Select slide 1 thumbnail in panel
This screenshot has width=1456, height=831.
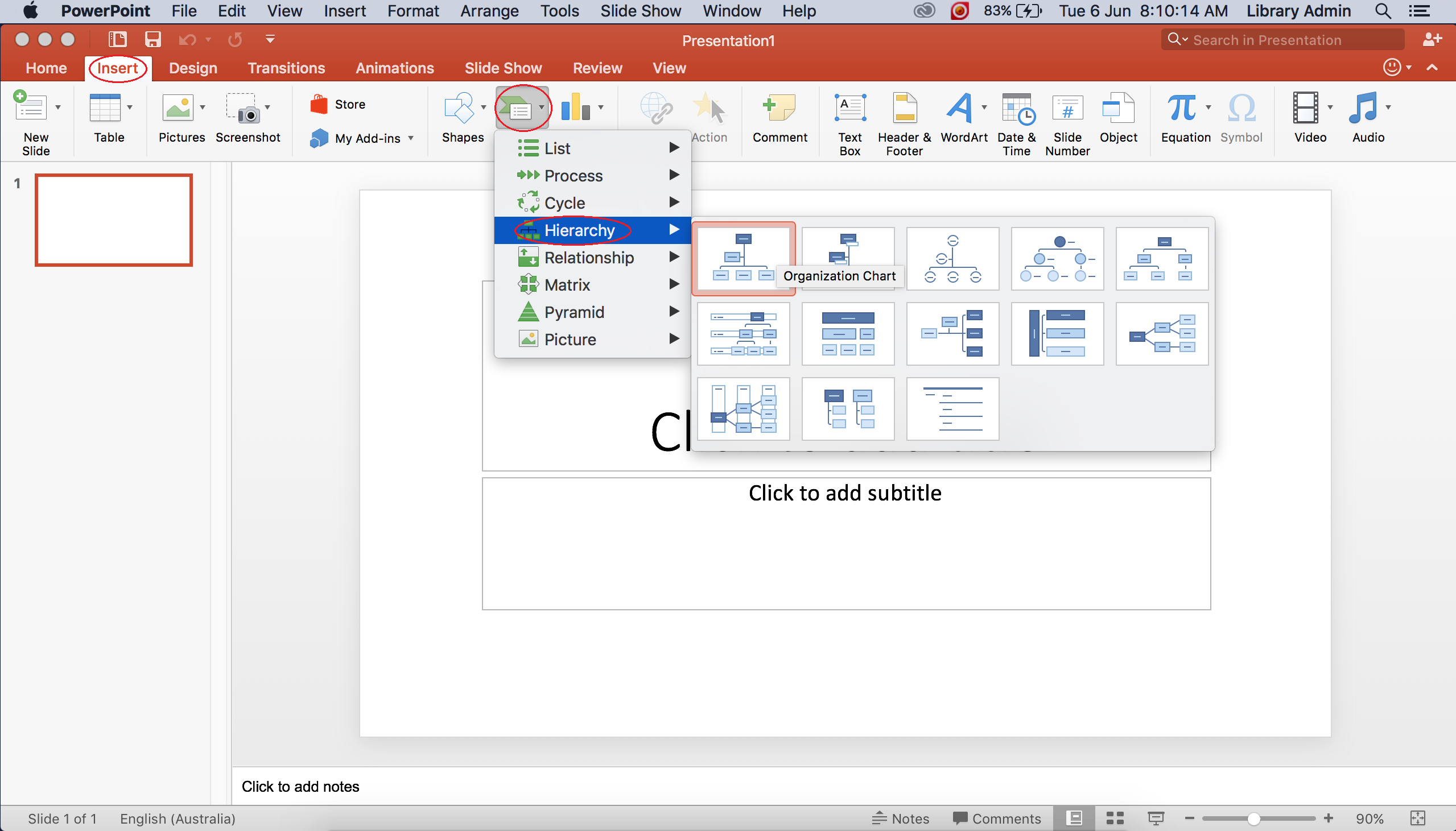114,220
